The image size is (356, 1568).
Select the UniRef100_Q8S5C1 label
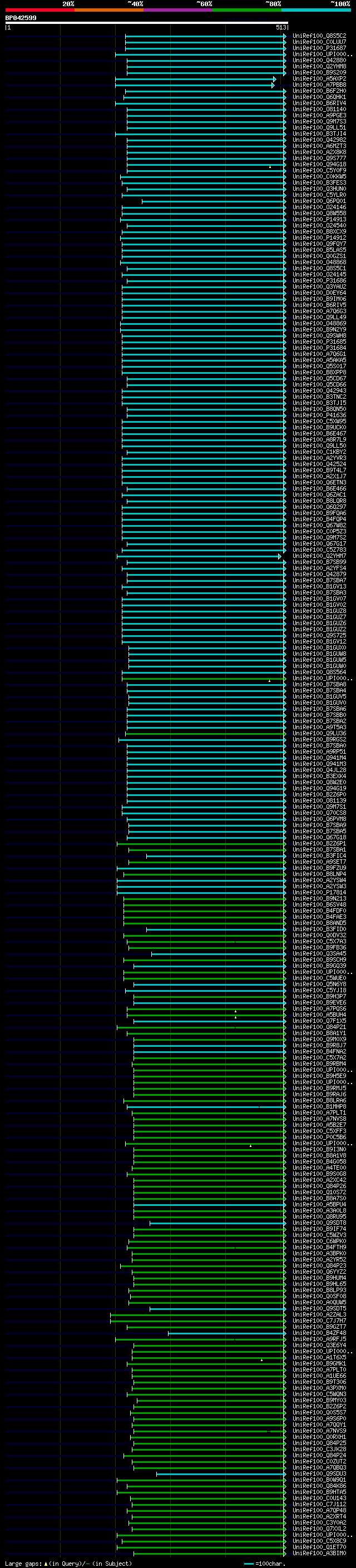point(319,269)
